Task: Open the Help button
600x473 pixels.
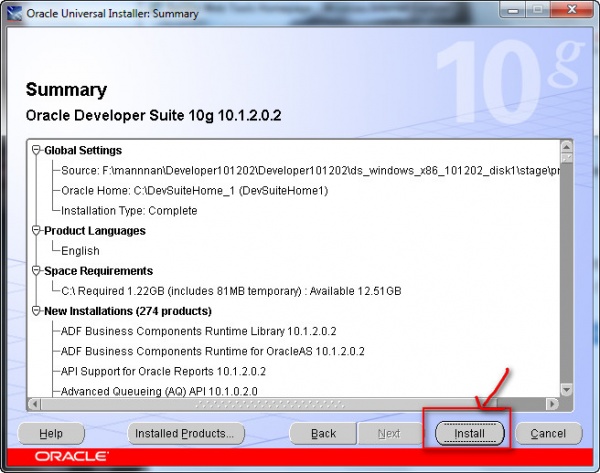Action: click(51, 433)
